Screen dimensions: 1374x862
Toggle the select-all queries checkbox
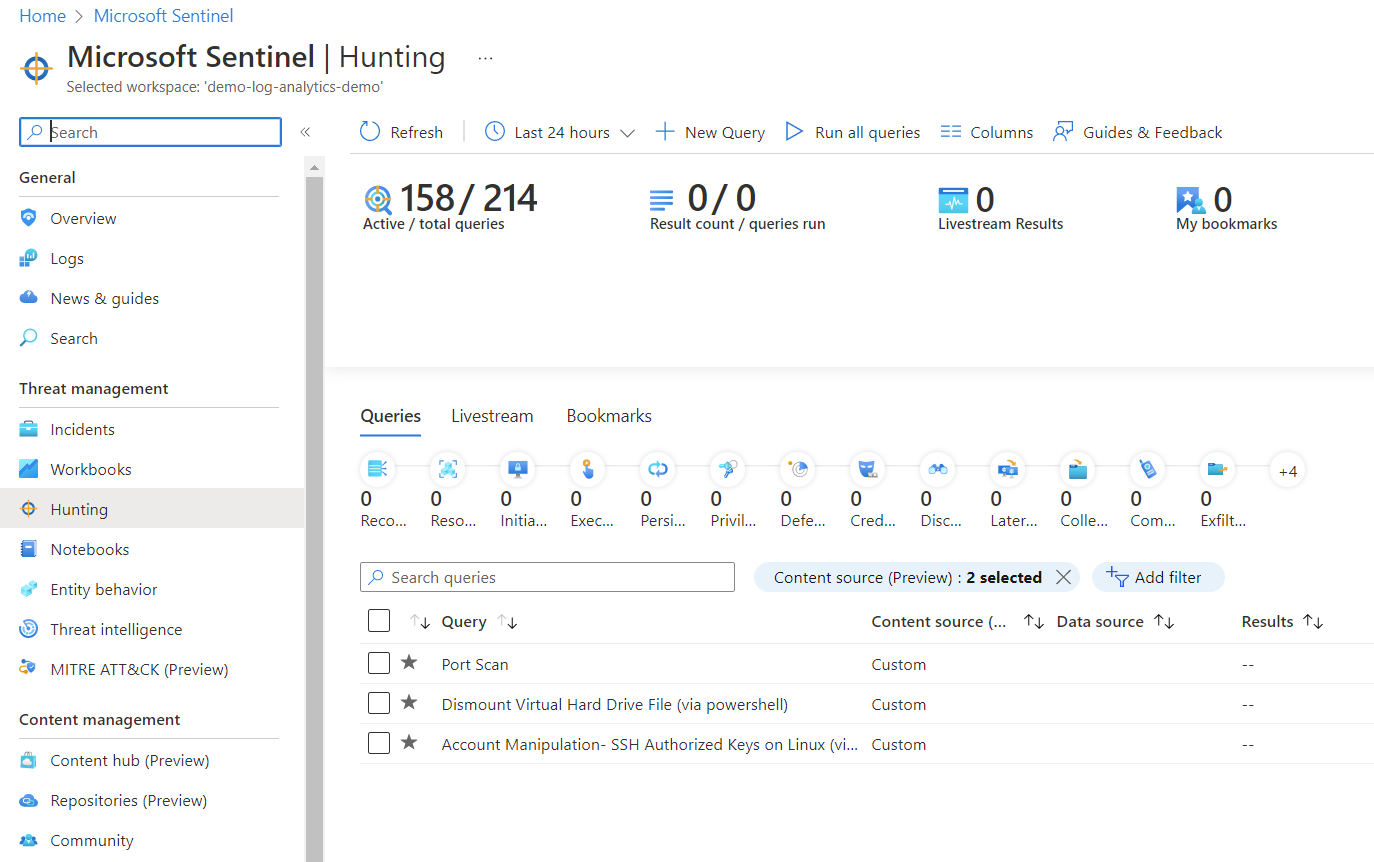coord(379,621)
